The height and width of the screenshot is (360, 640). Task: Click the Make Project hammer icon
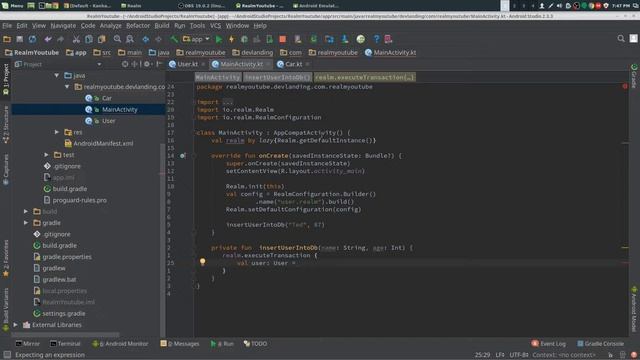(x=174, y=39)
